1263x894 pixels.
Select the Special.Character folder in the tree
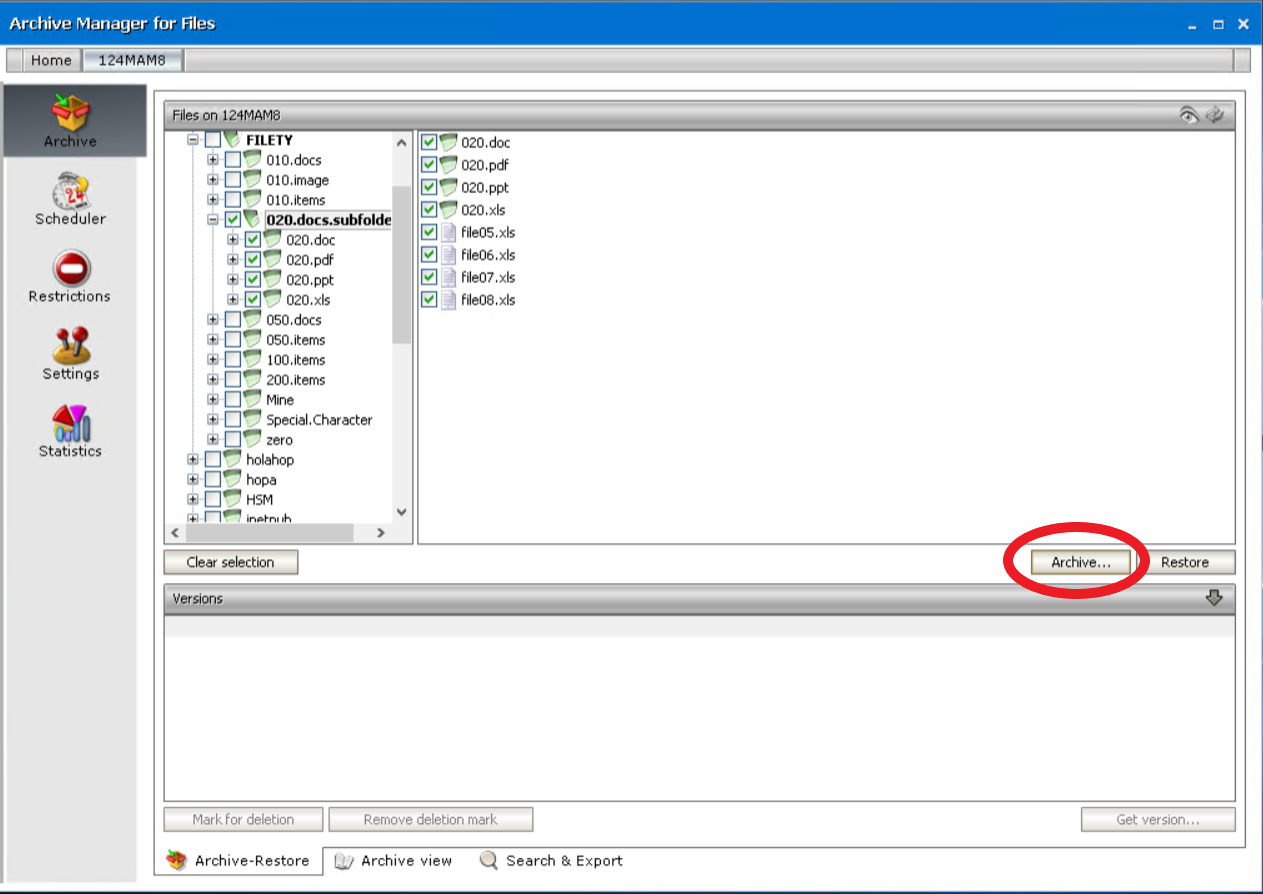click(318, 420)
